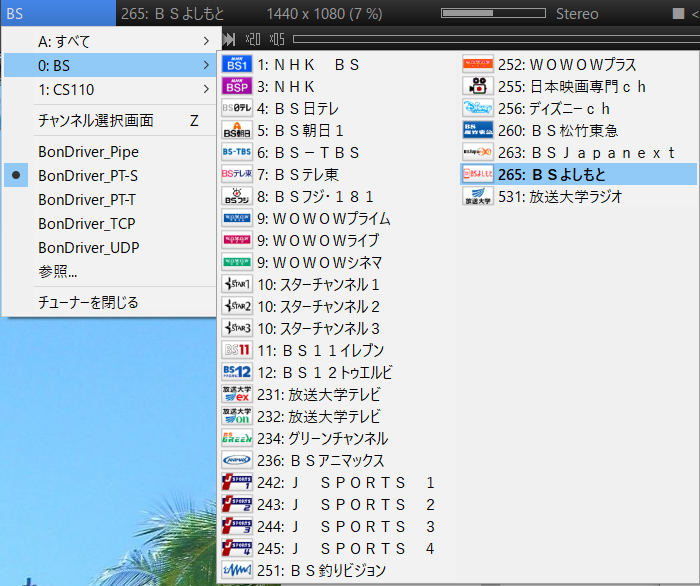
Task: Expand the 1: CS110 submenu
Action: (110, 90)
